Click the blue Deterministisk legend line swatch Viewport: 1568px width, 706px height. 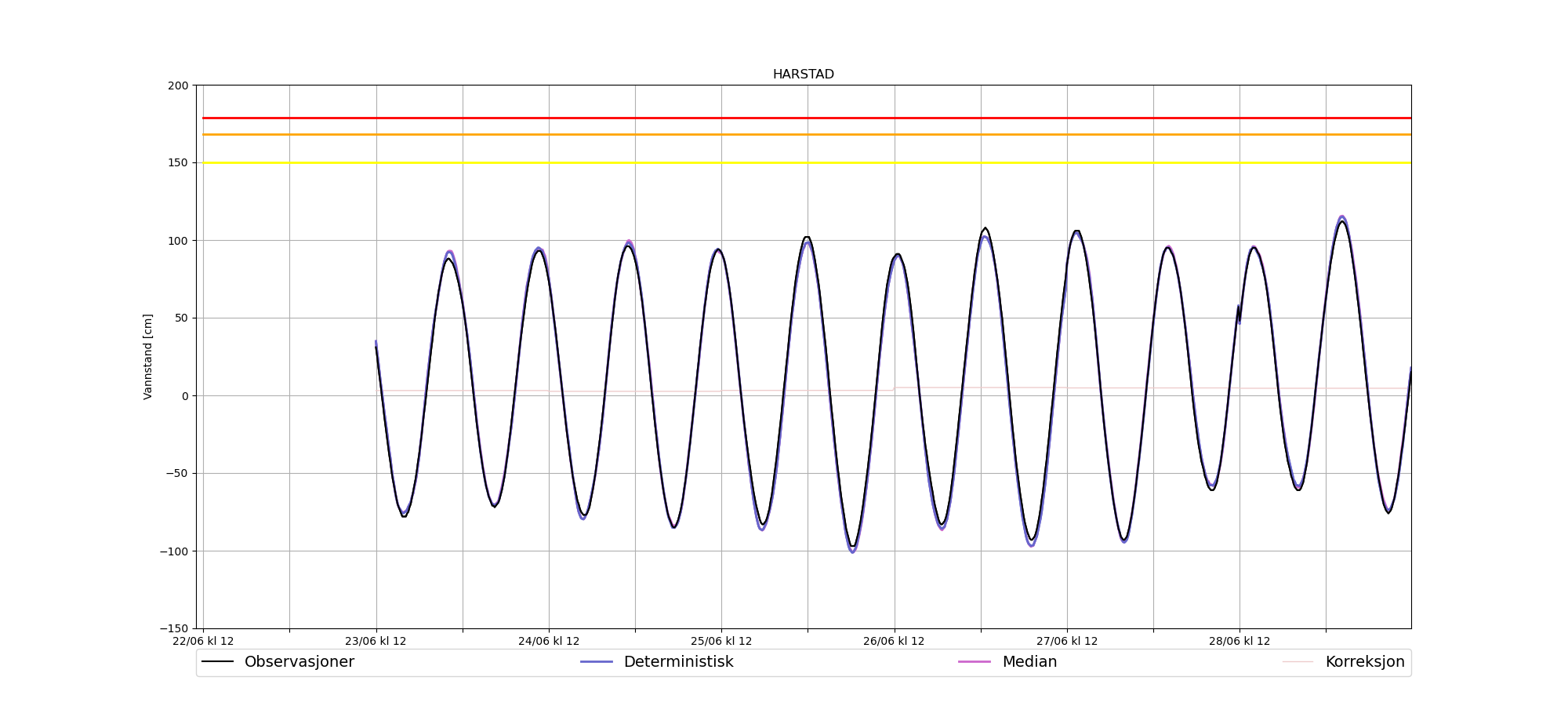coord(596,662)
